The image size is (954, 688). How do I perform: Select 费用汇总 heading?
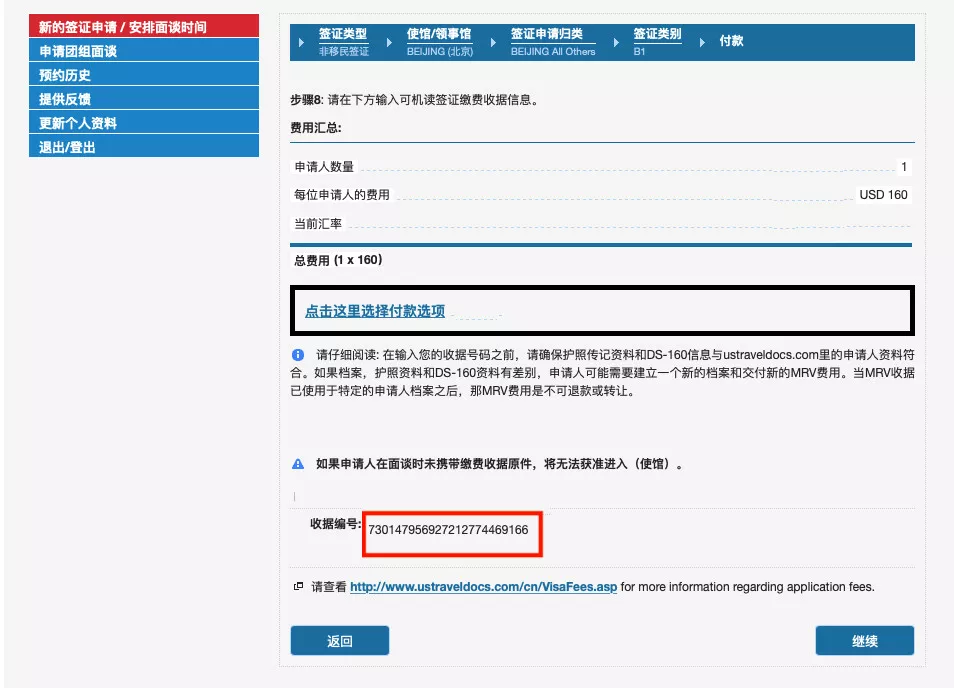[x=316, y=128]
